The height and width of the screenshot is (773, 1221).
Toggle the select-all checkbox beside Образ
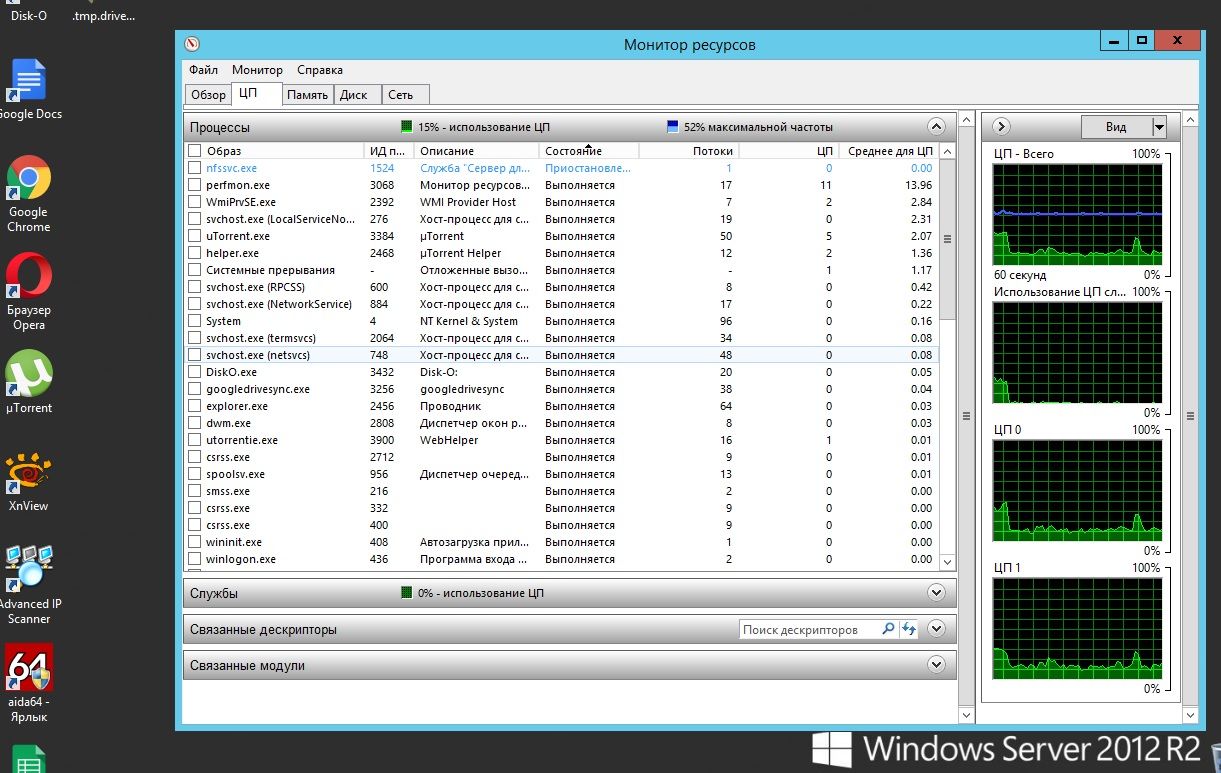coord(195,151)
